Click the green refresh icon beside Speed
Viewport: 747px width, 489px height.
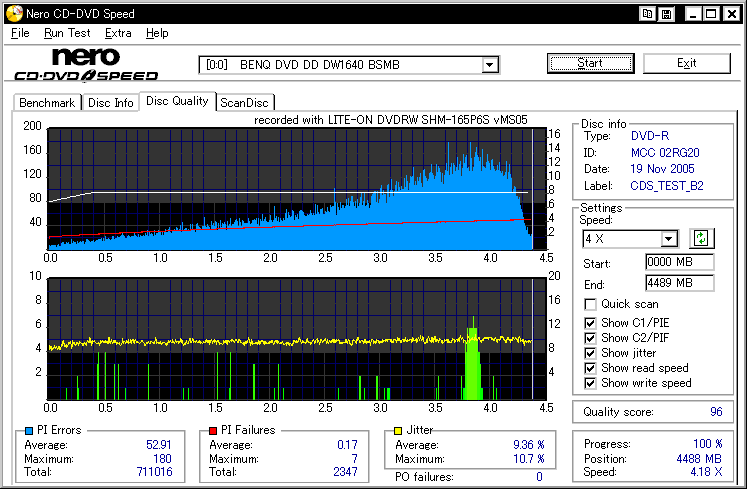coord(700,238)
